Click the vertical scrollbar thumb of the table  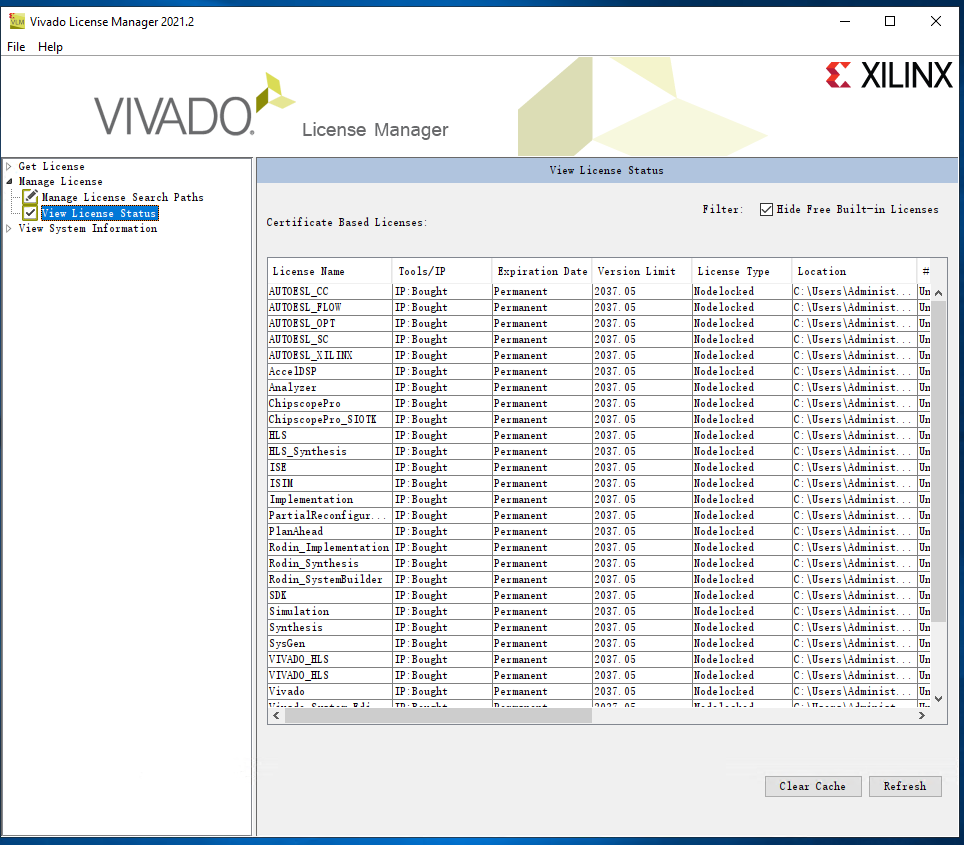click(939, 461)
